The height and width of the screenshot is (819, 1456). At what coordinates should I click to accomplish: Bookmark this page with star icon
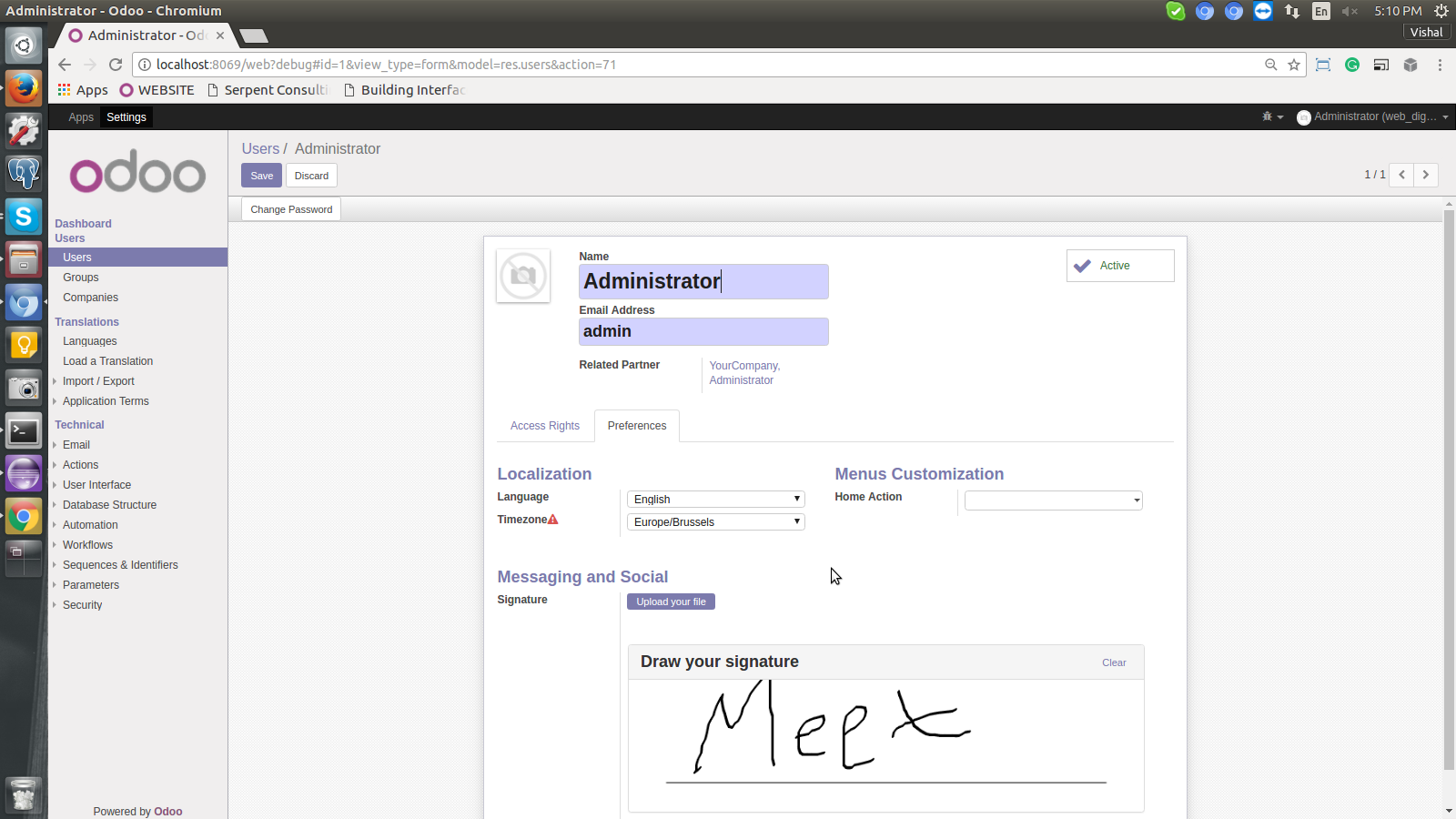coord(1294,65)
